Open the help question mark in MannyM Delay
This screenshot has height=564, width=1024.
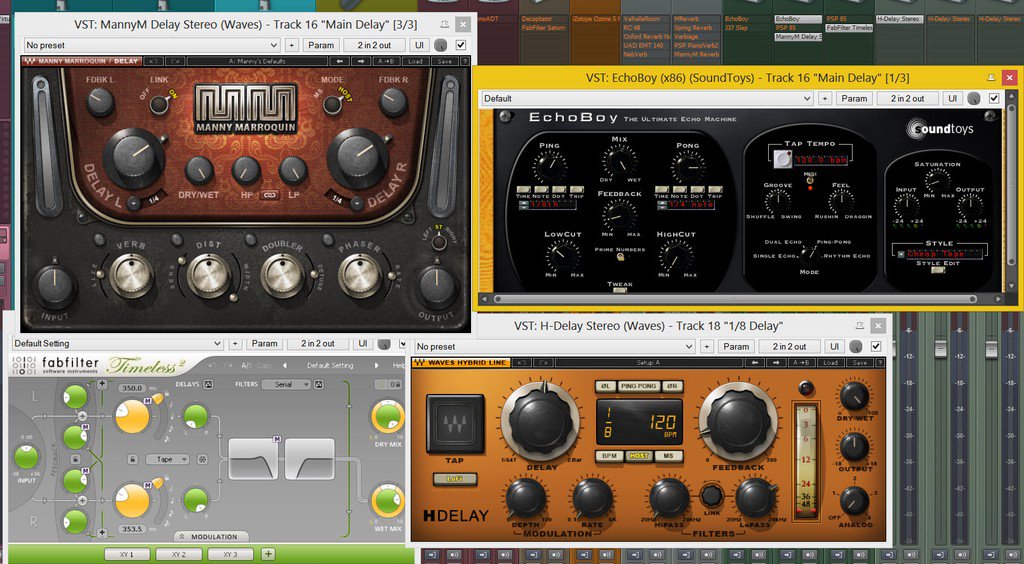(x=464, y=61)
